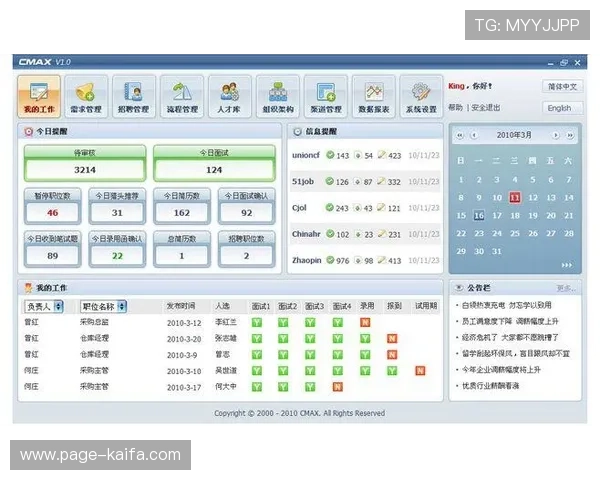Open the 流程管理 module
600x480 pixels.
[x=182, y=96]
